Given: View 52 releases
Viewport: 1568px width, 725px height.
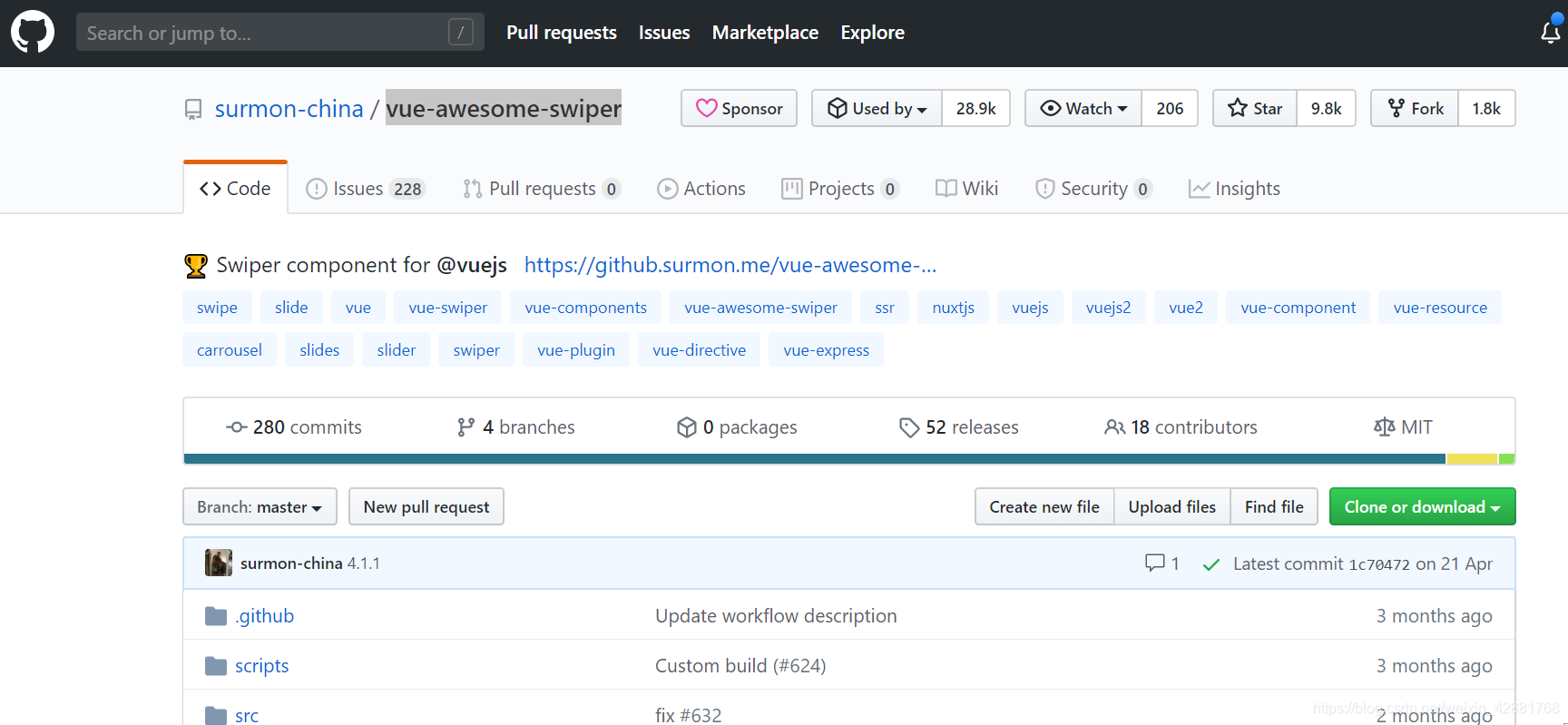Looking at the screenshot, I should pos(959,427).
